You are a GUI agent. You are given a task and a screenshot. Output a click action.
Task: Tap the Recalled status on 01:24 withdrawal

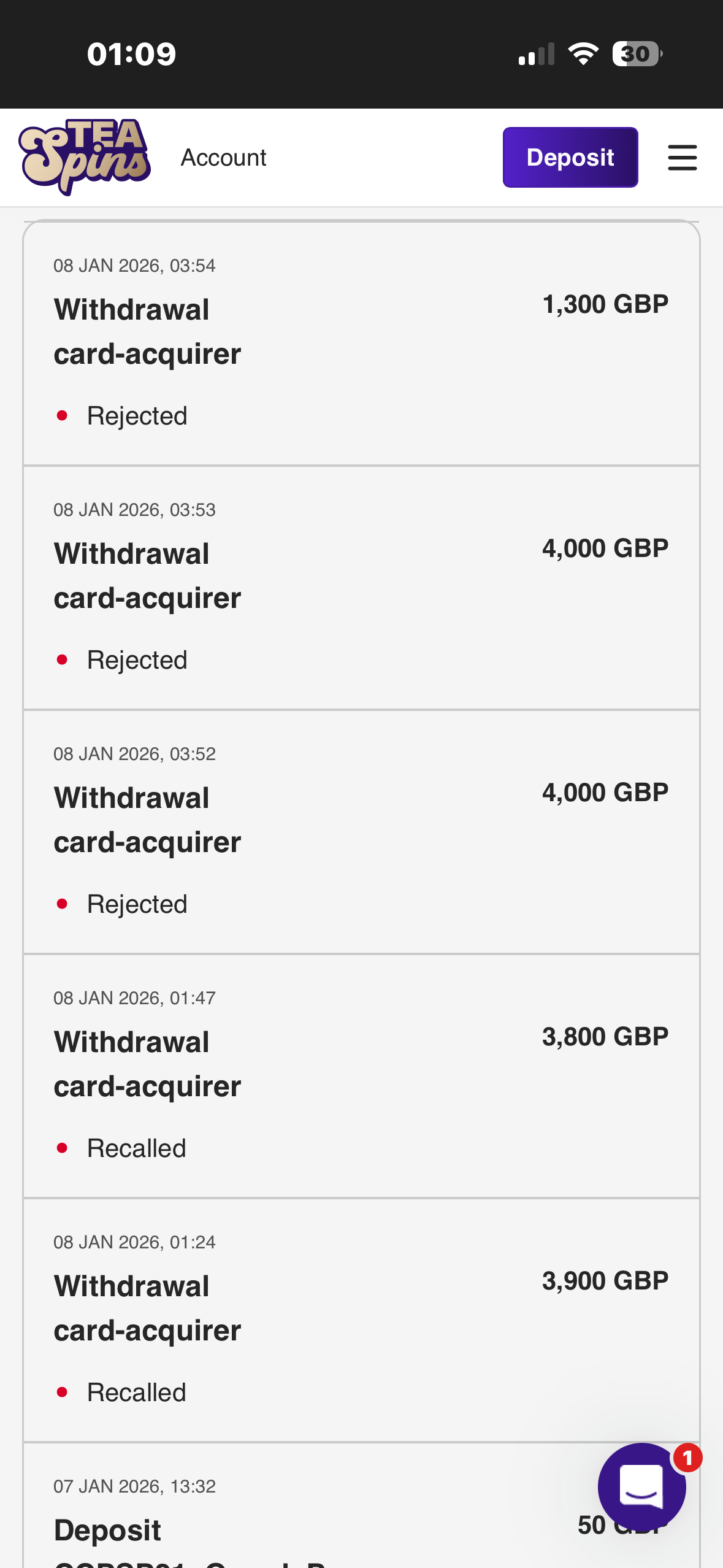coord(136,1393)
